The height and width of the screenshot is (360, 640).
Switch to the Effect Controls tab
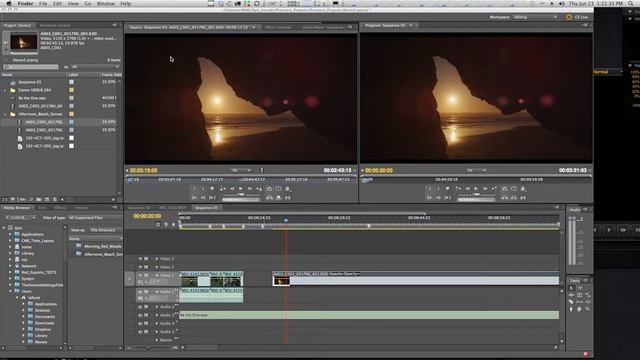(x=279, y=27)
